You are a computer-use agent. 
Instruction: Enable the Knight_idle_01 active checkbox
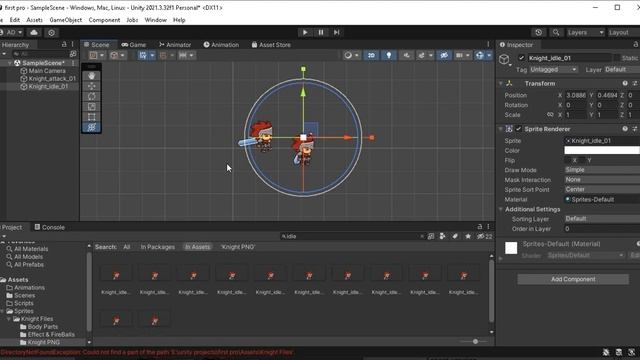pyautogui.click(x=521, y=58)
